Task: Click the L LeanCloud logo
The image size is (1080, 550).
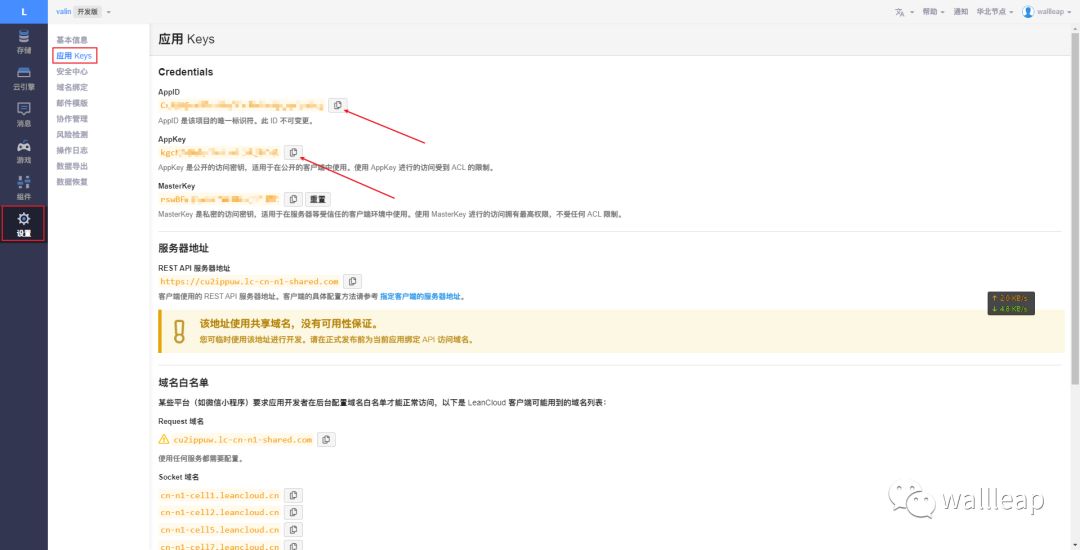Action: [24, 12]
